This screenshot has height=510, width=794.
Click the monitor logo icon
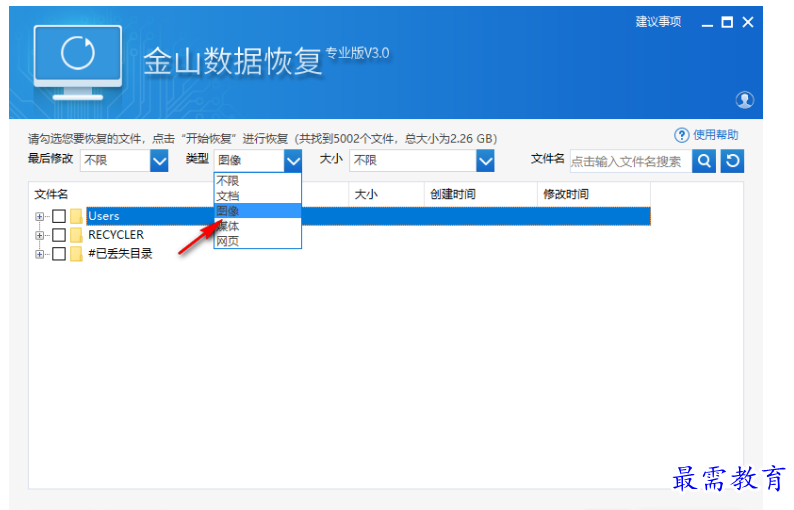pyautogui.click(x=78, y=62)
